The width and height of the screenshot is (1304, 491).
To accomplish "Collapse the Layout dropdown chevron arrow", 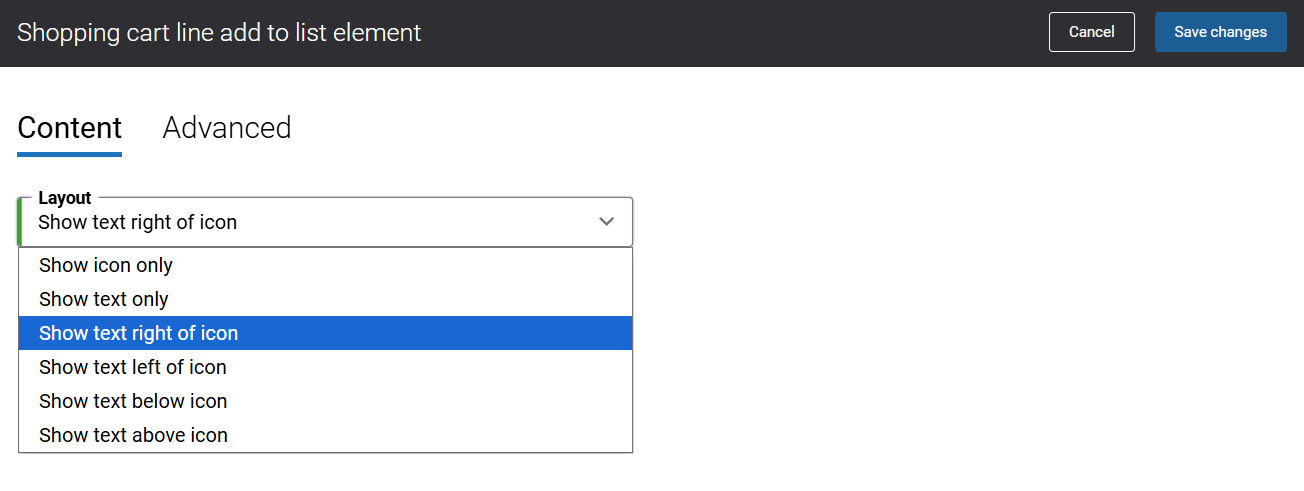I will (606, 222).
